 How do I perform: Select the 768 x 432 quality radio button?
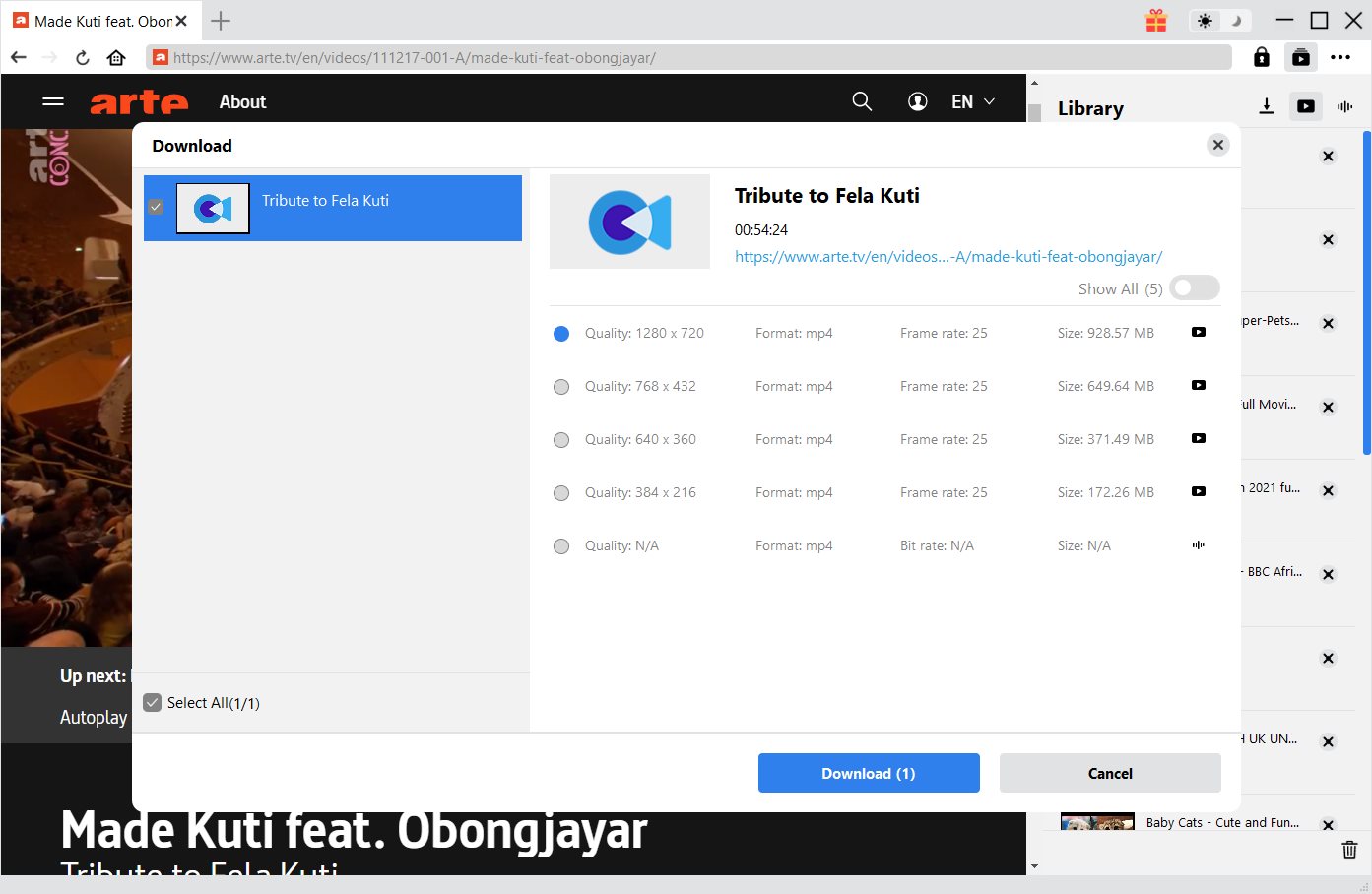point(561,387)
